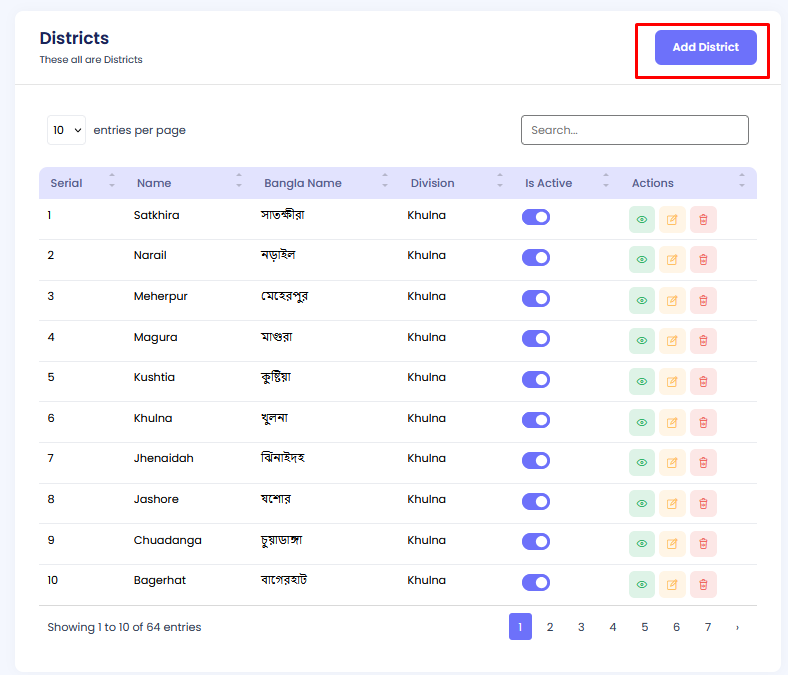Sort the table by Name column
The width and height of the screenshot is (788, 675).
[x=154, y=183]
